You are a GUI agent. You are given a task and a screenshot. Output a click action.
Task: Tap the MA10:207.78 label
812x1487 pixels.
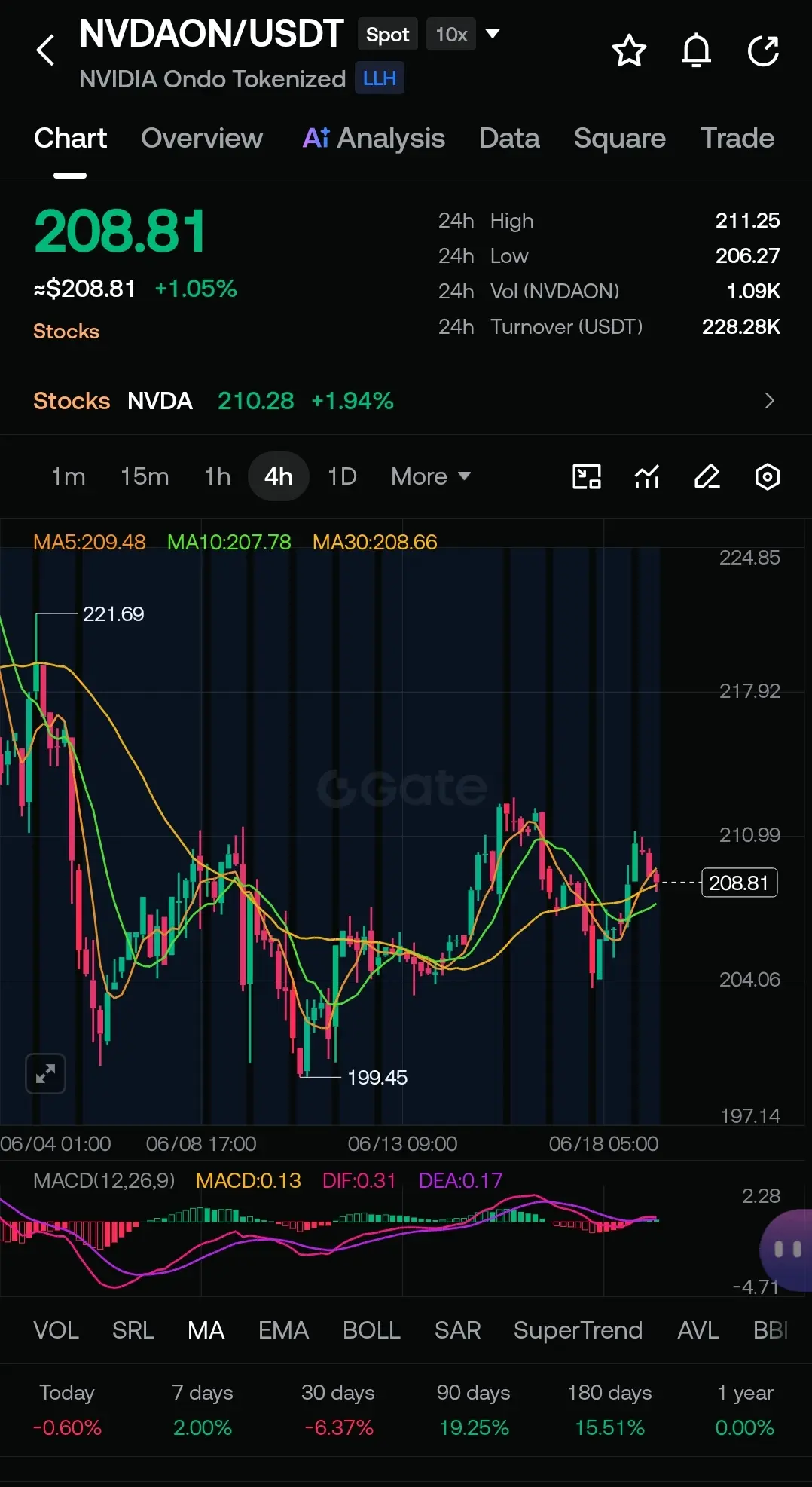(229, 542)
